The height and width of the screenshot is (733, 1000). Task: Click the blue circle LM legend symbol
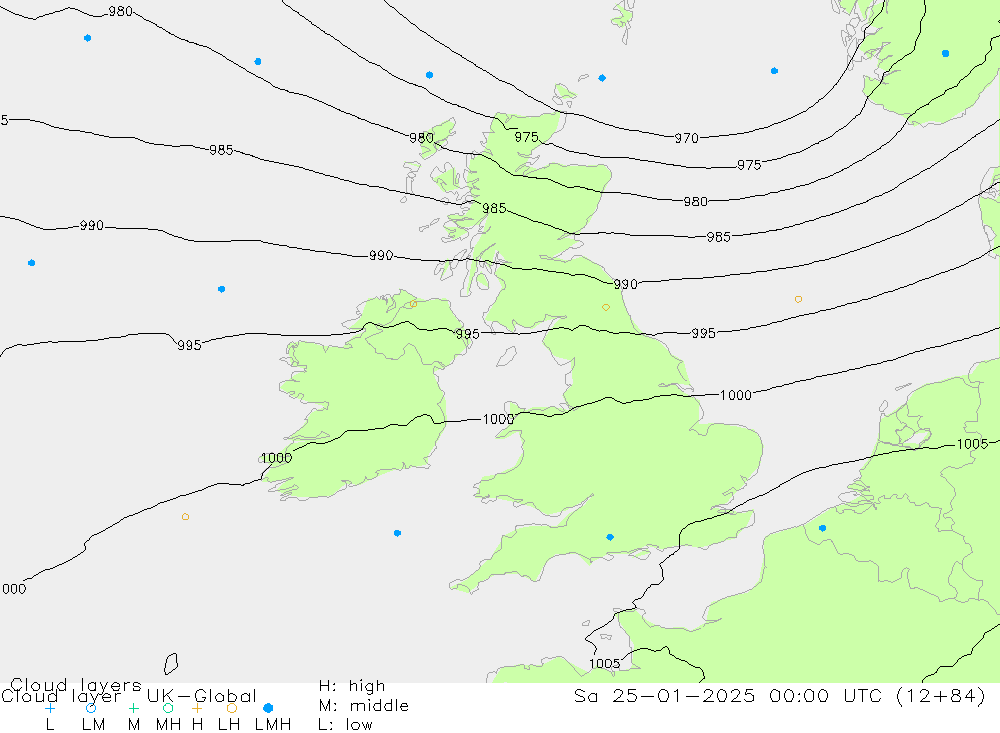(91, 708)
